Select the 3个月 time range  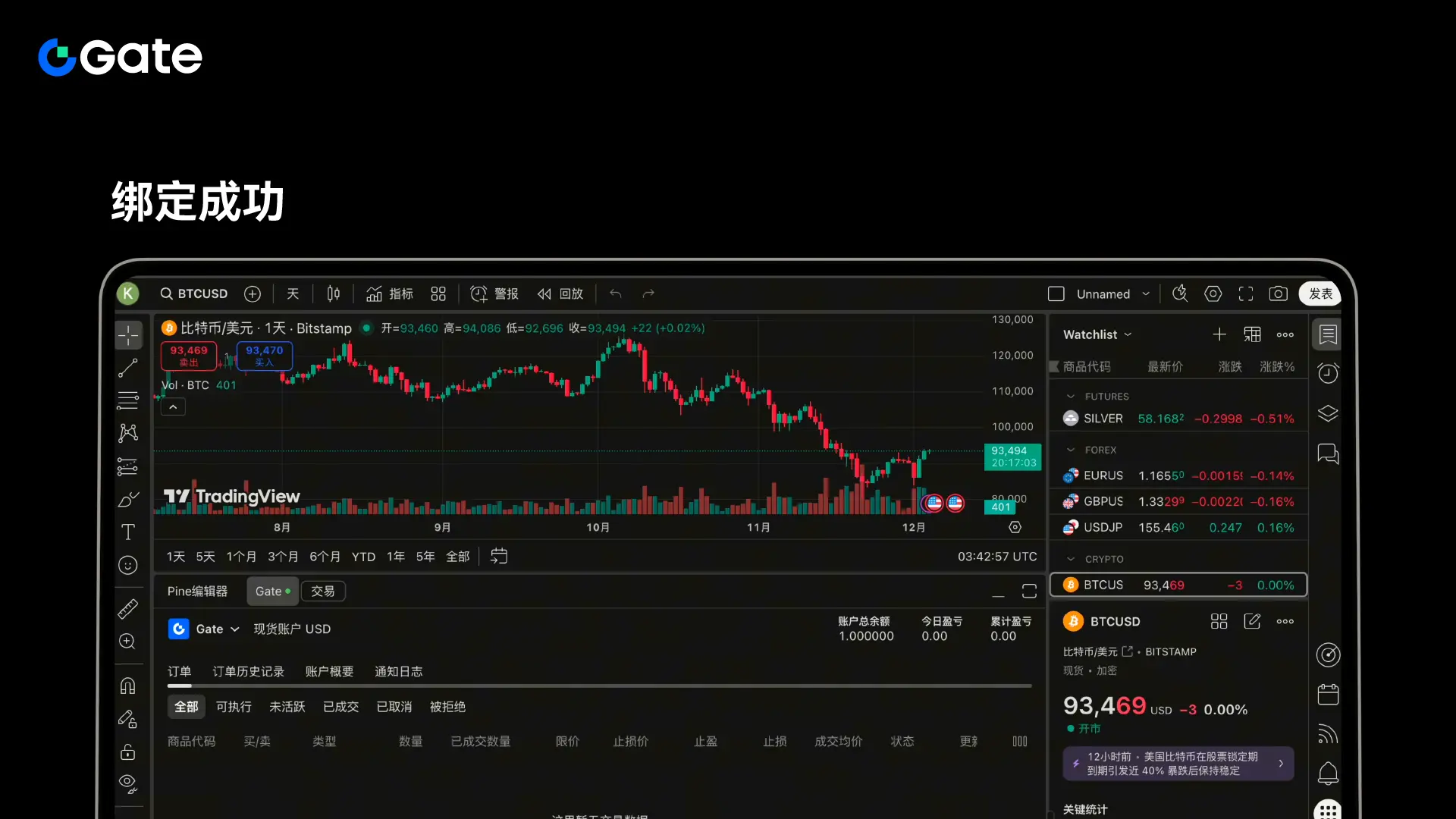(x=282, y=557)
